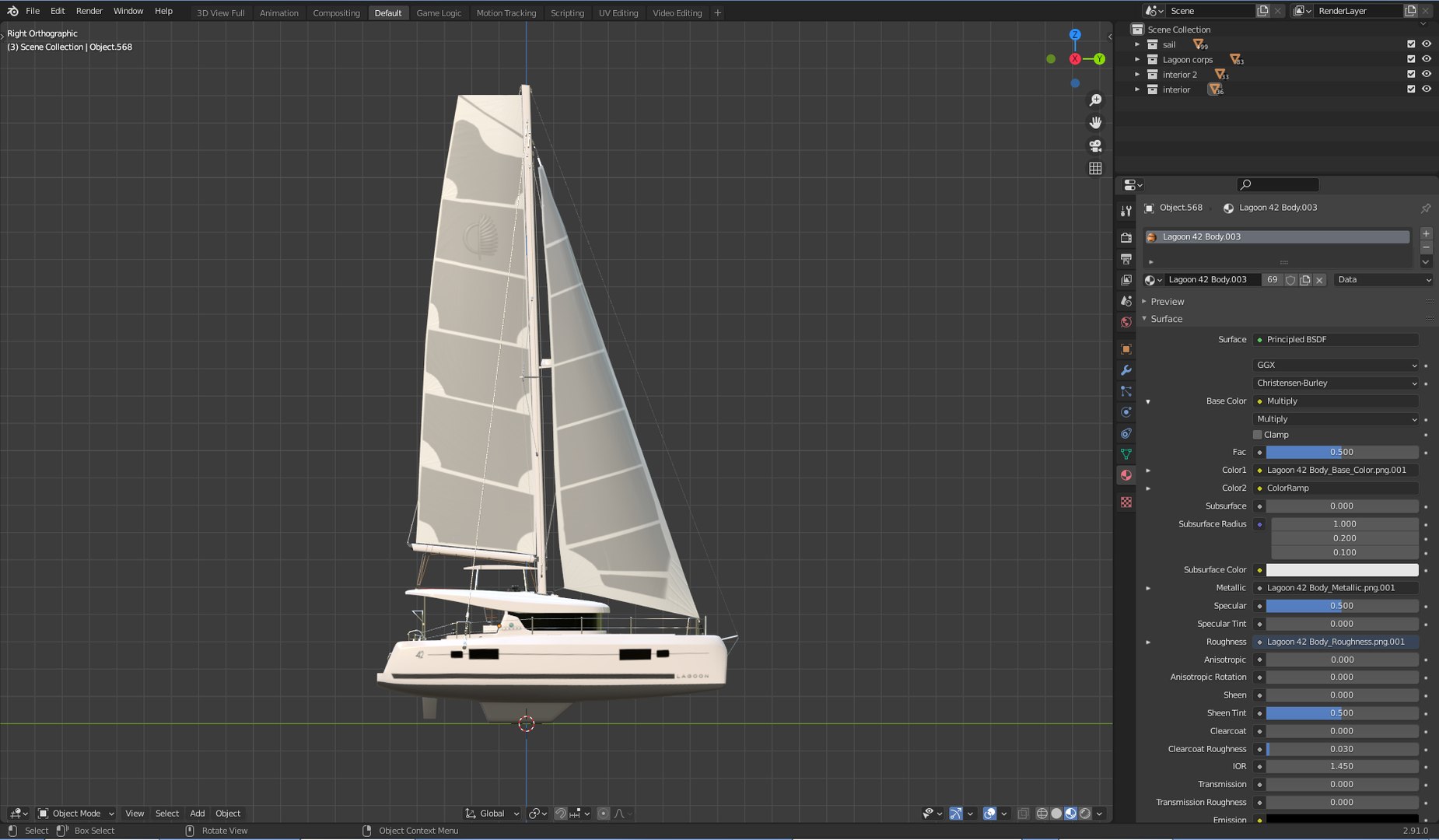Open Tool properties tab
This screenshot has height=840, width=1439.
tap(1126, 211)
